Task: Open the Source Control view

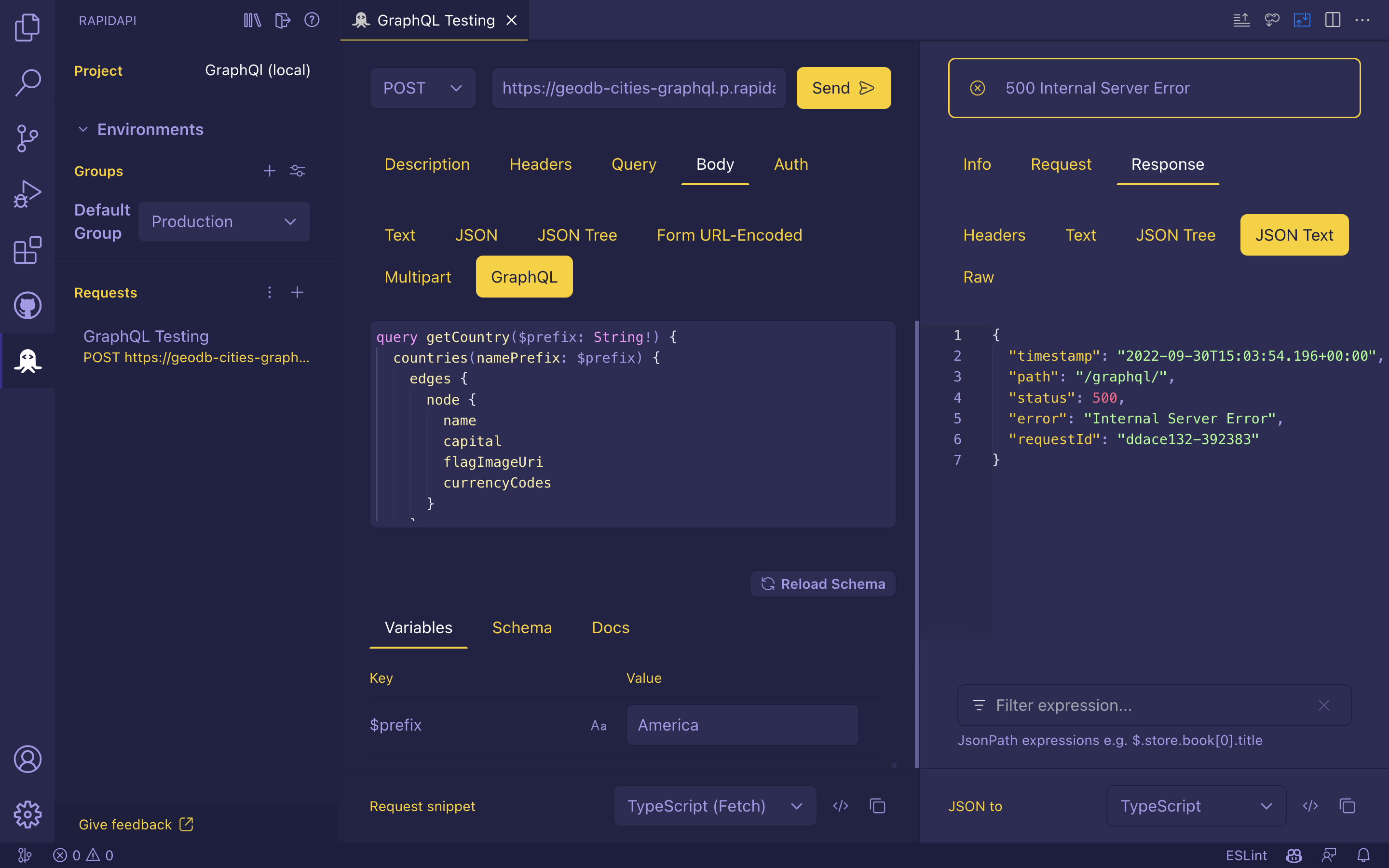Action: pos(27,138)
